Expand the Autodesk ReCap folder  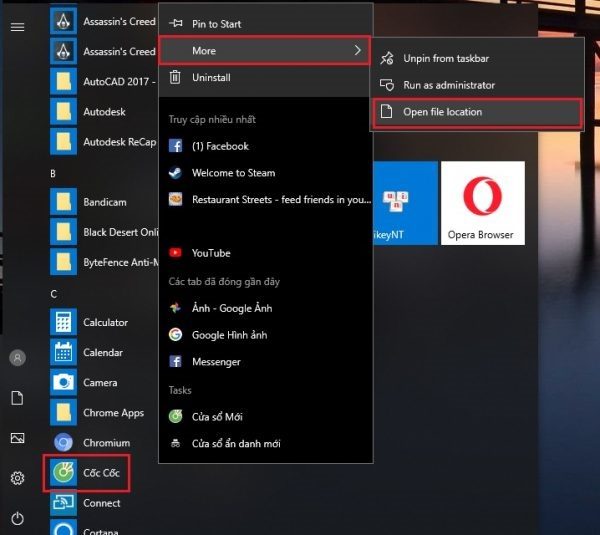coord(103,142)
